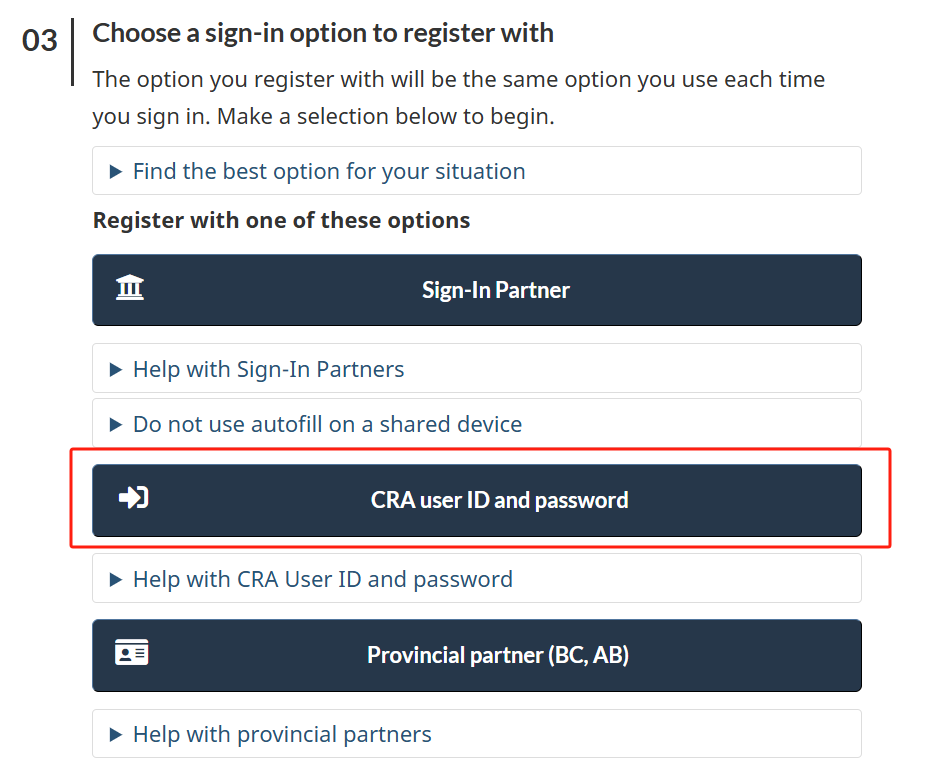Viewport: 944px width, 776px height.
Task: Click the Choose a sign-in option heading
Action: coord(323,33)
